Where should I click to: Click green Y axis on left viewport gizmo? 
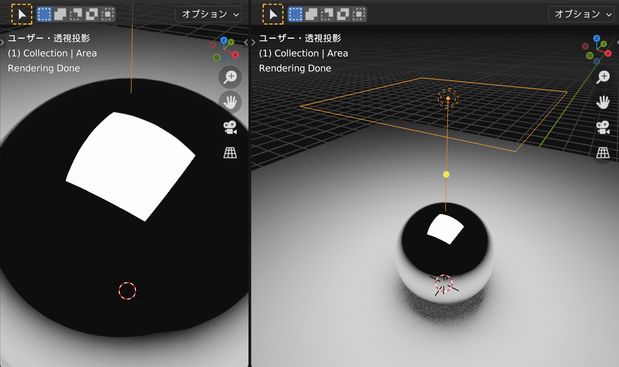click(231, 42)
